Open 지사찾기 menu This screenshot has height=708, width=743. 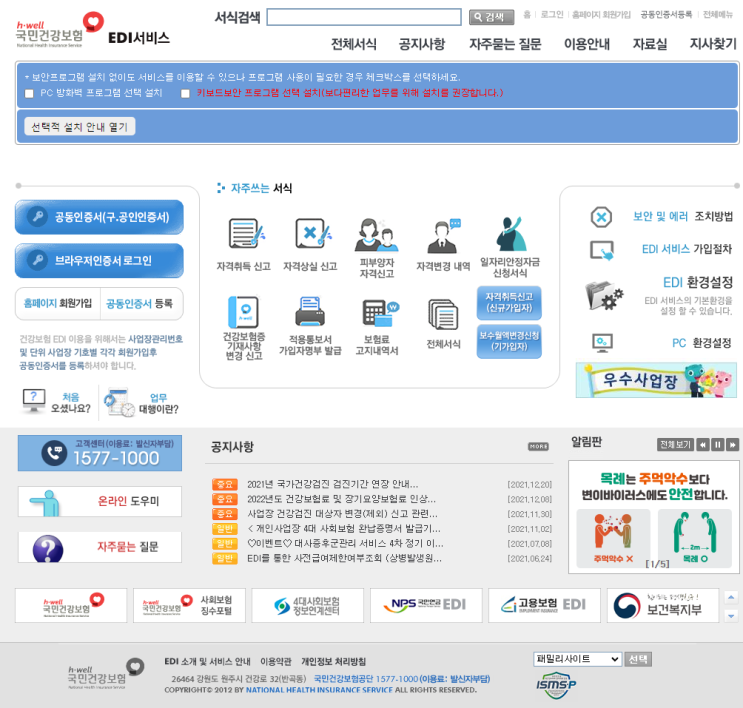click(x=713, y=44)
